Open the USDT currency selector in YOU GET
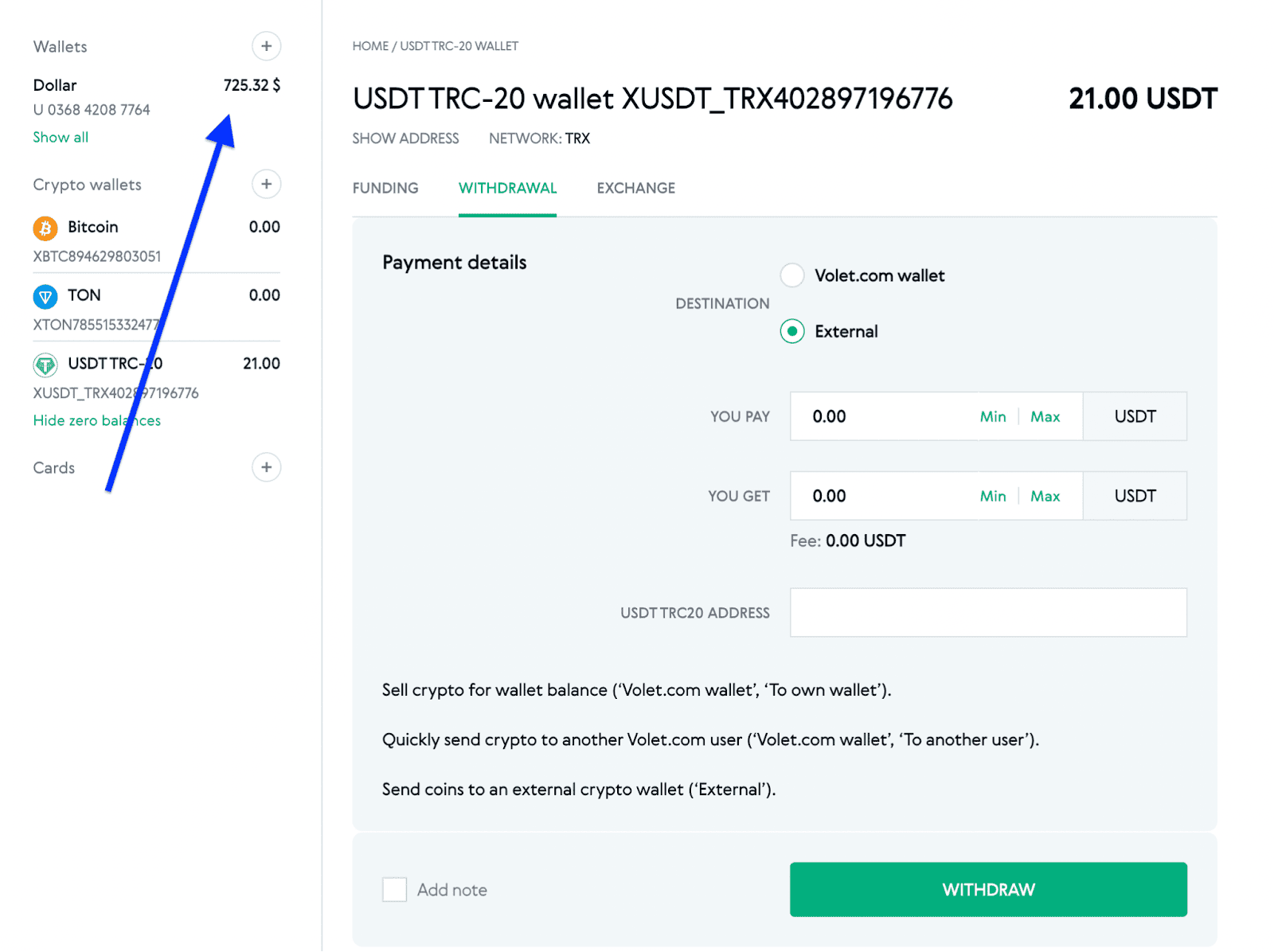The height and width of the screenshot is (952, 1274). coord(1134,495)
